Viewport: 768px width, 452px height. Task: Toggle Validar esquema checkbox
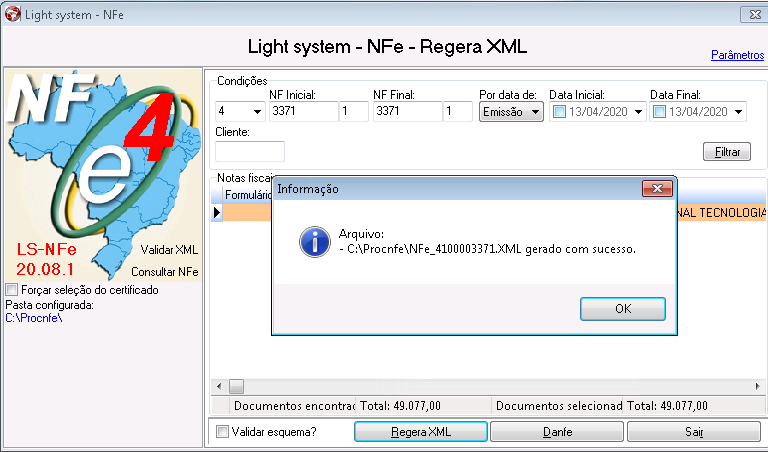[x=222, y=431]
